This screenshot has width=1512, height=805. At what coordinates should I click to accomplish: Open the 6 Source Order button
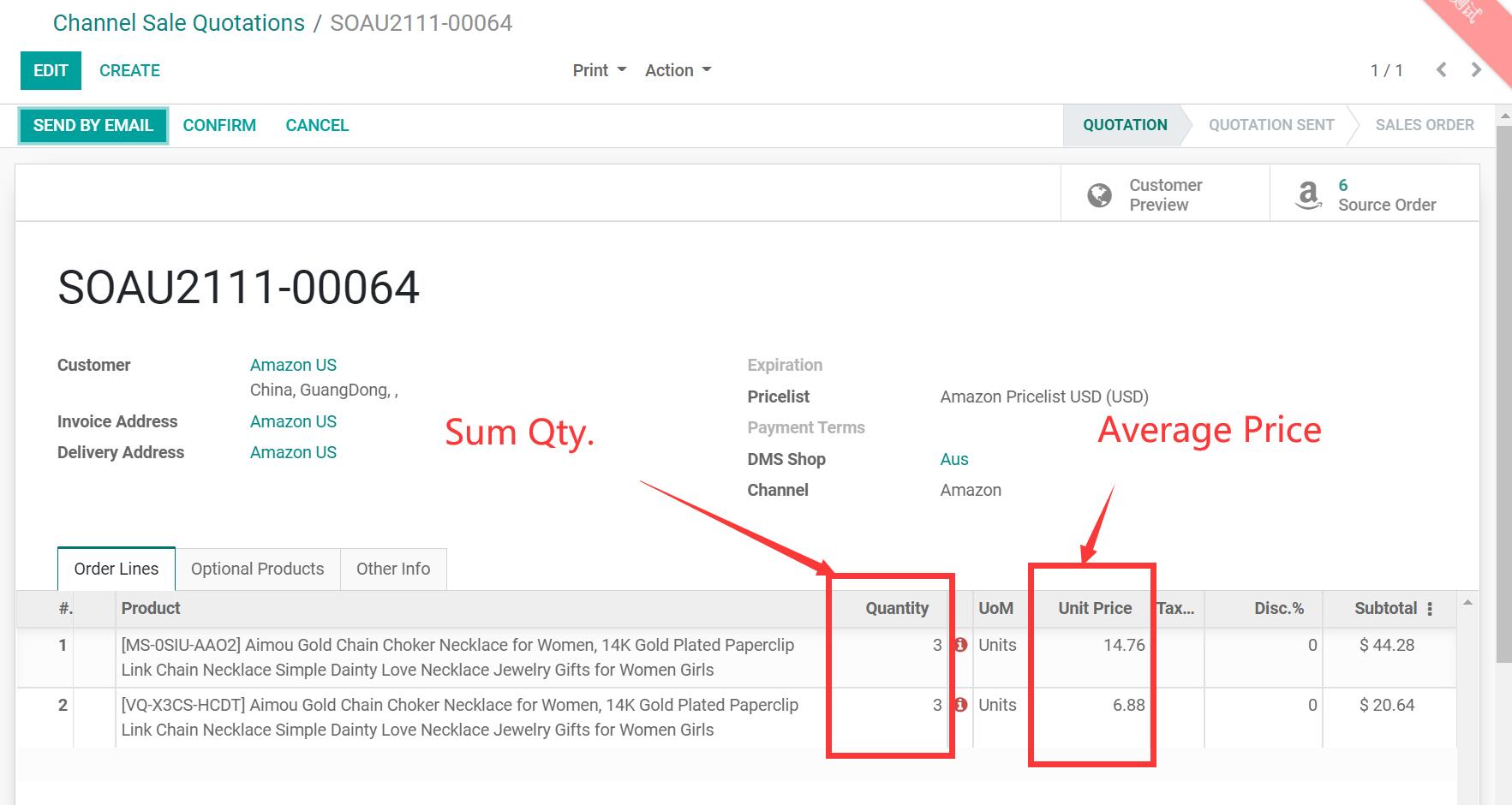tap(1374, 194)
